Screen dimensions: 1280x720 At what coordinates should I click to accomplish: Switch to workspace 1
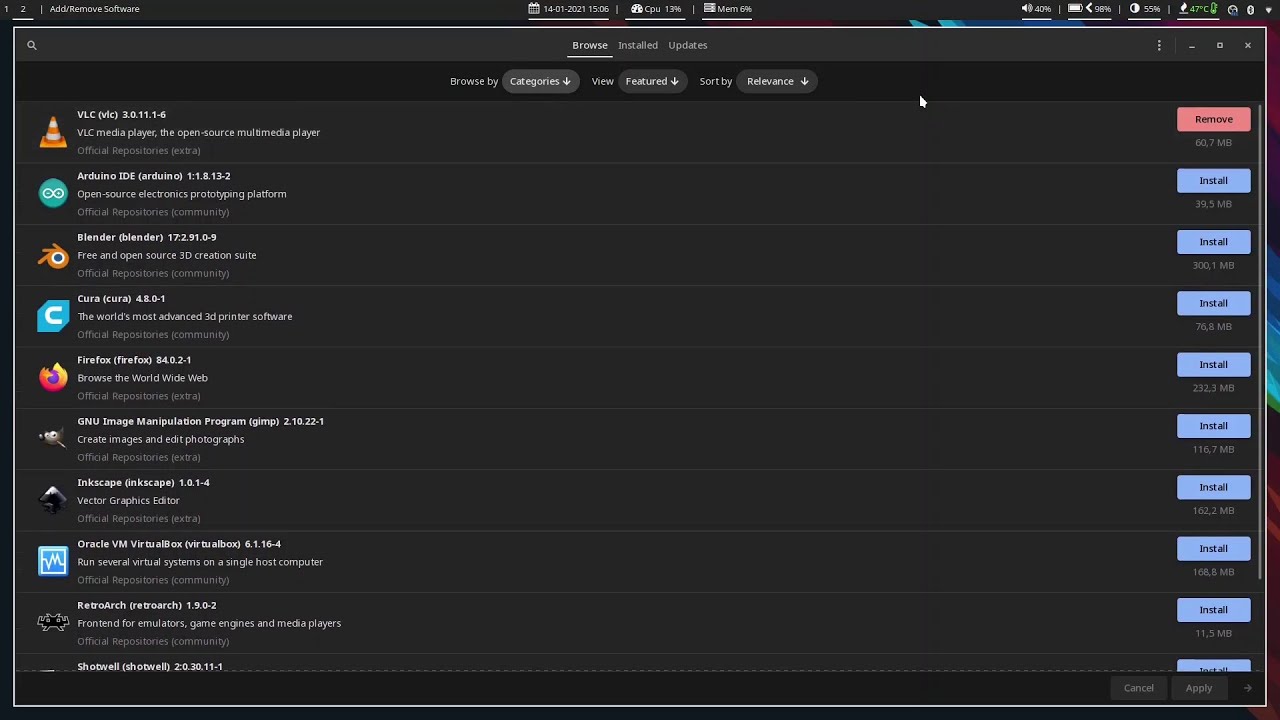tap(6, 9)
